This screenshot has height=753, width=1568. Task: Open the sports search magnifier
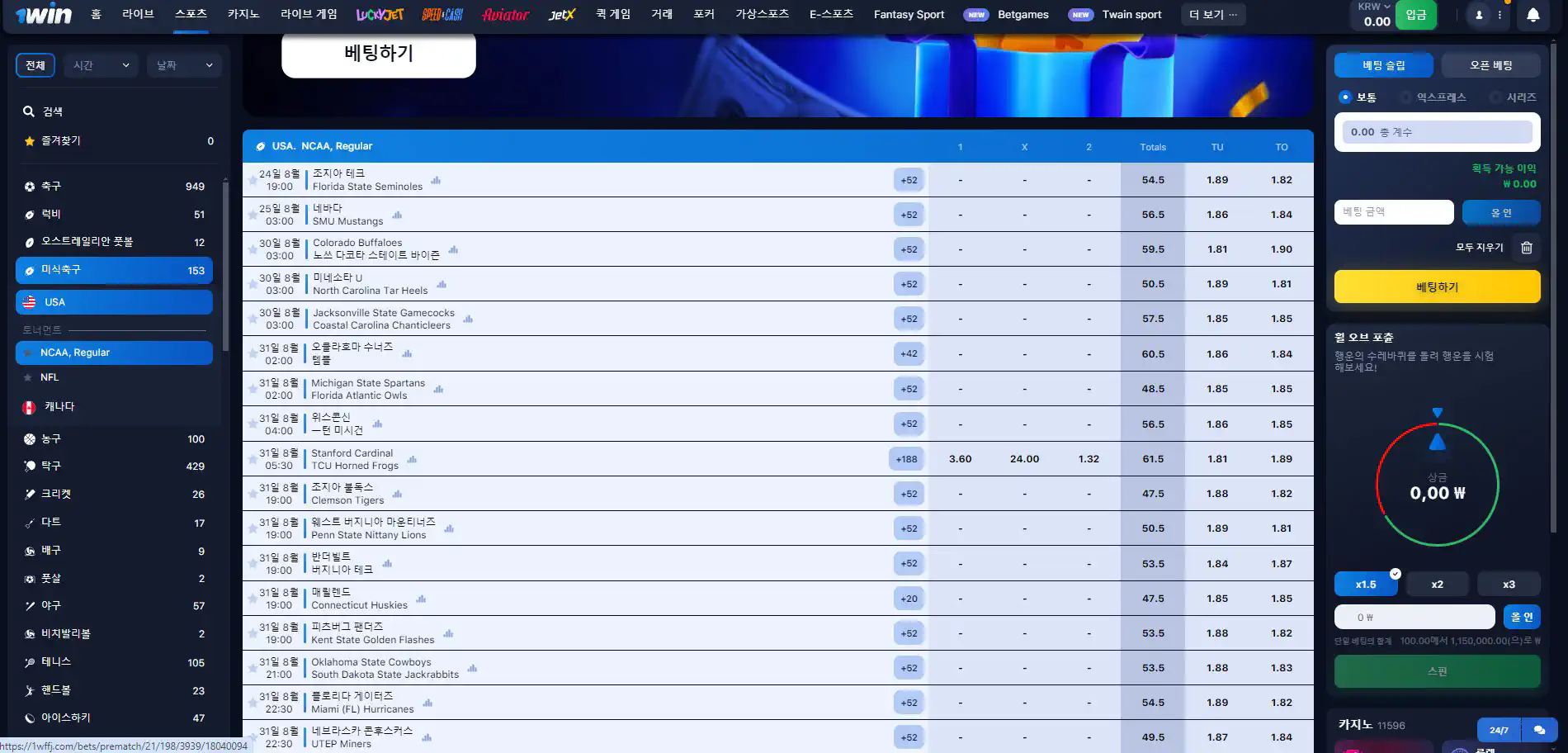[28, 111]
